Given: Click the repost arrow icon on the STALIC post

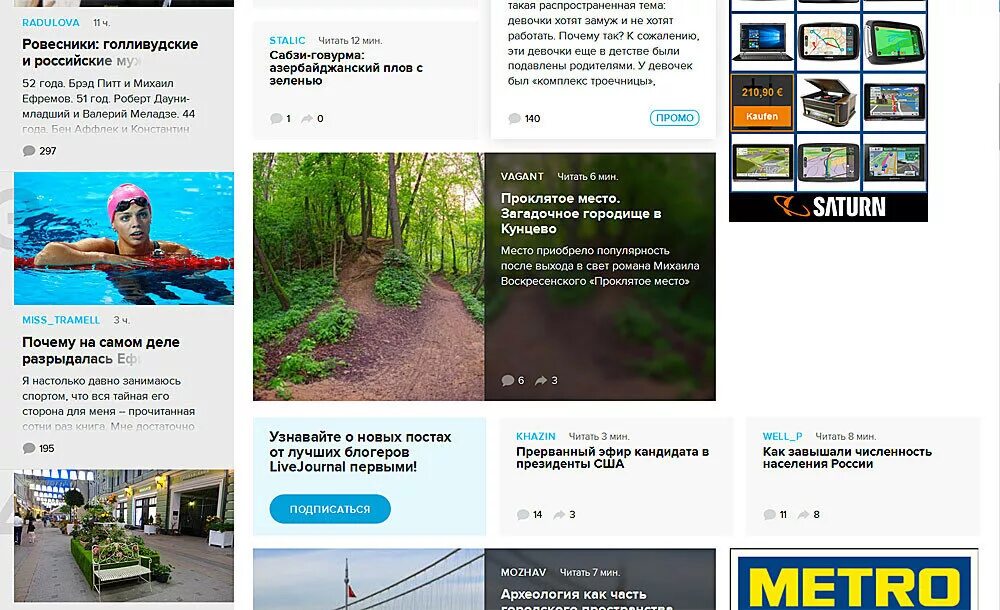Looking at the screenshot, I should point(307,119).
